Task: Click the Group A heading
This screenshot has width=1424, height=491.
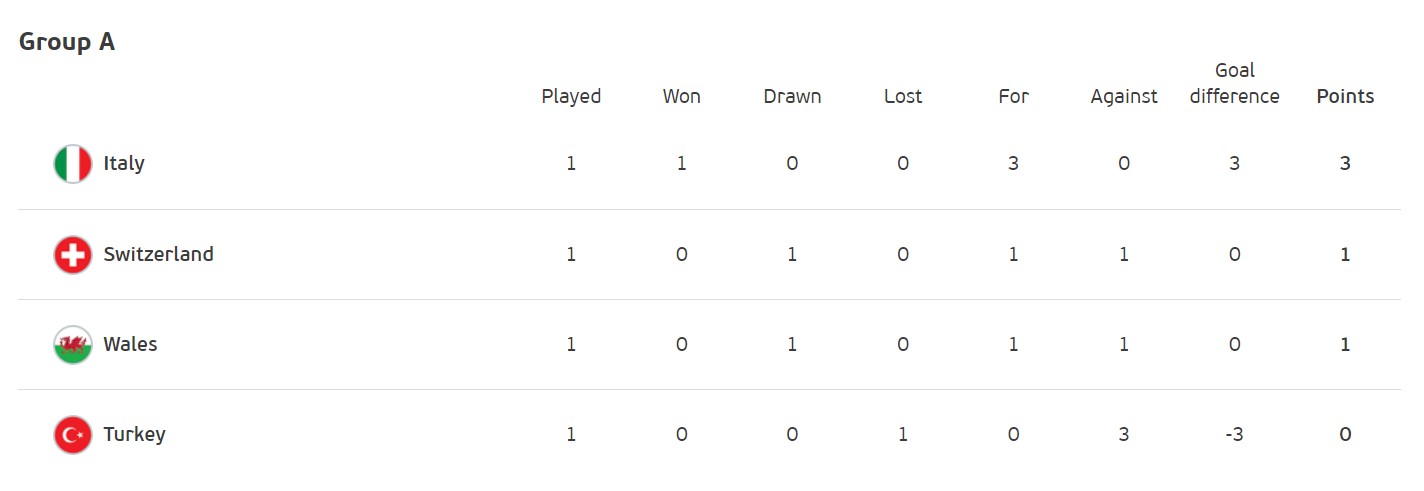Action: click(67, 42)
